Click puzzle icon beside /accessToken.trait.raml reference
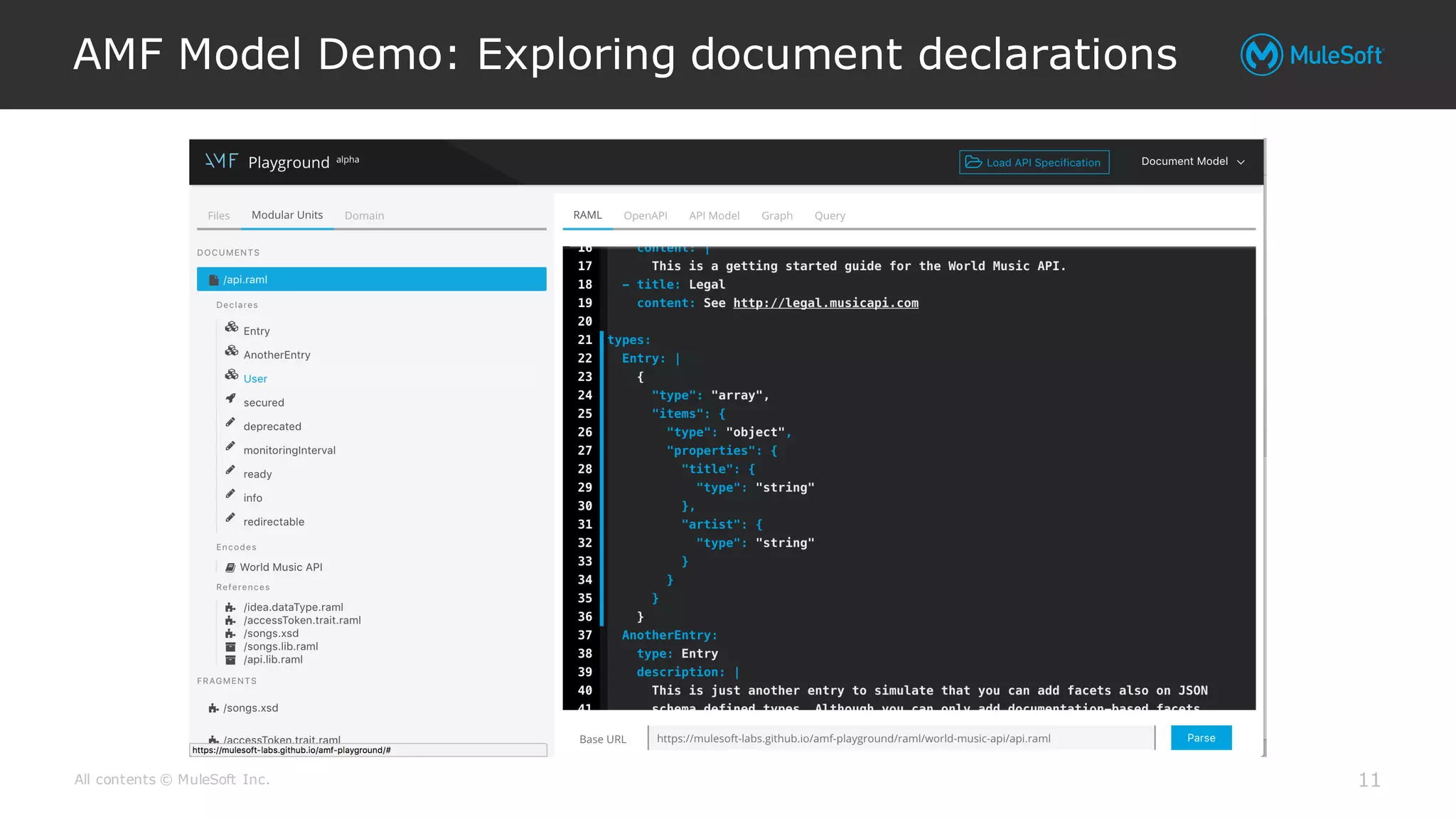 click(x=230, y=620)
